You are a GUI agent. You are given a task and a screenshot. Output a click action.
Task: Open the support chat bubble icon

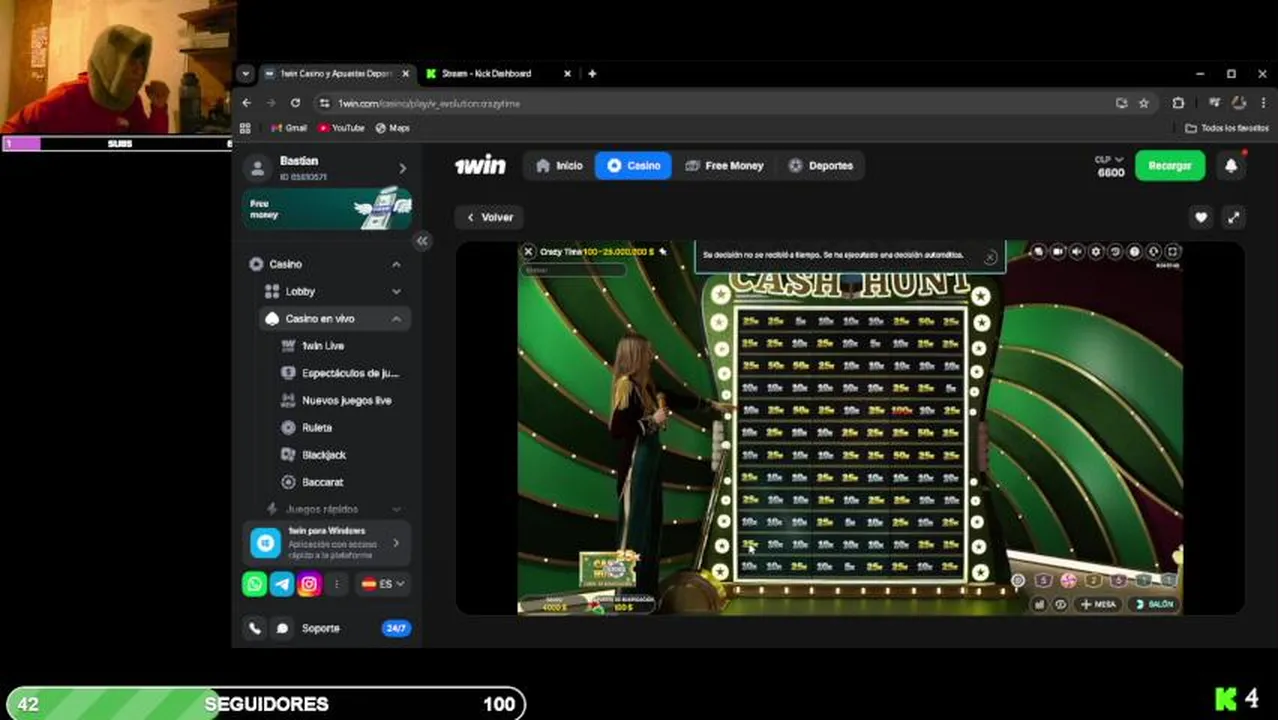pos(282,628)
